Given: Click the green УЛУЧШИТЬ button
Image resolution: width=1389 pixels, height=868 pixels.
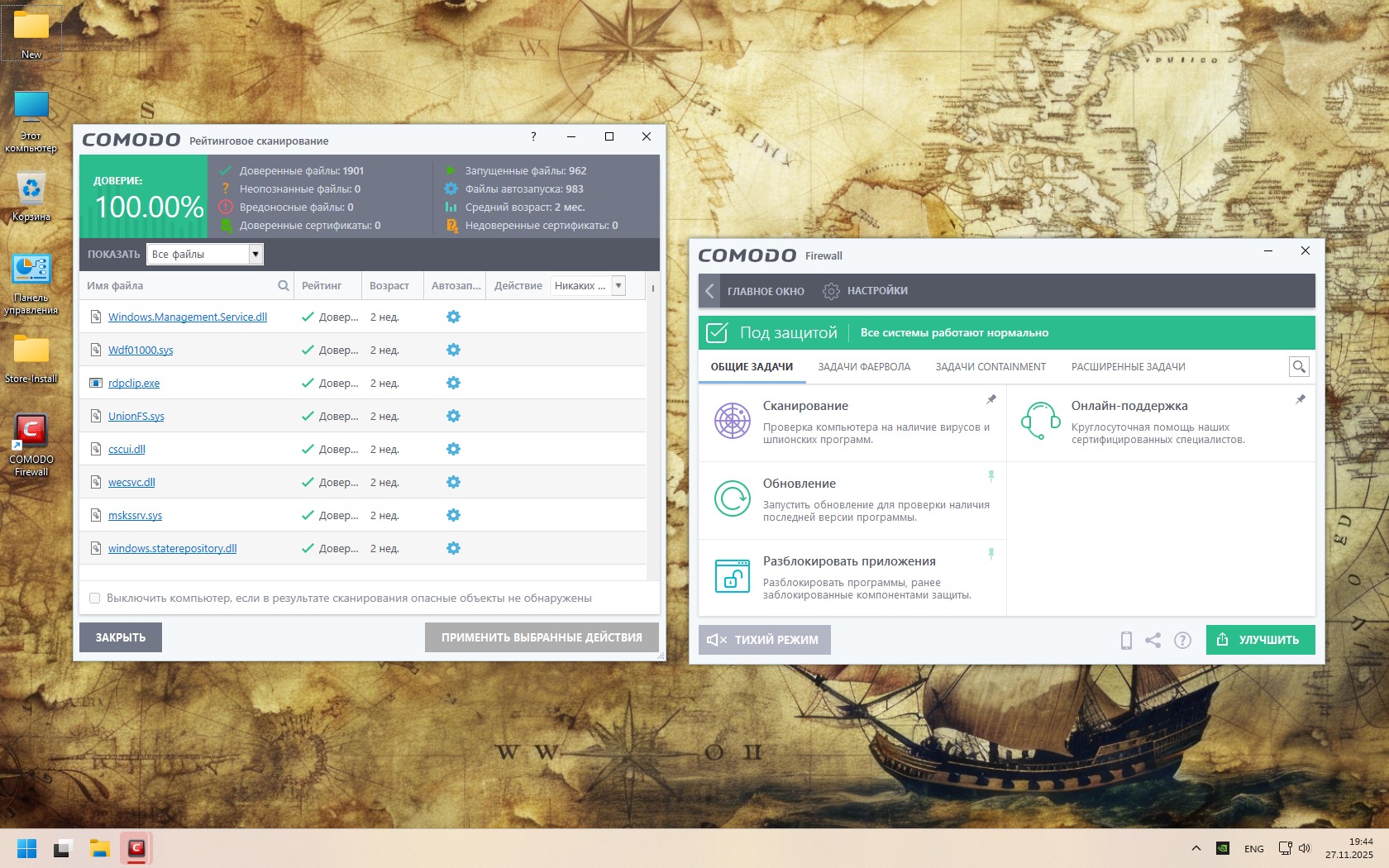Looking at the screenshot, I should point(1261,640).
